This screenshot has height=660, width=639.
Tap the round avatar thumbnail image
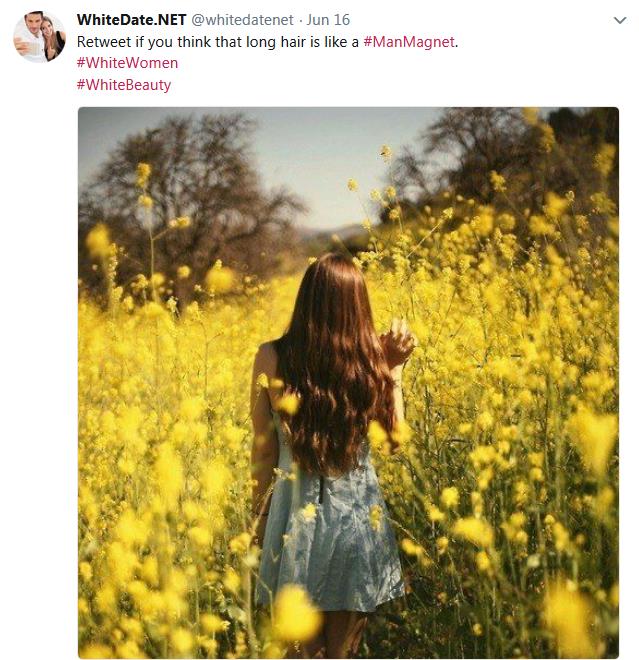point(39,37)
